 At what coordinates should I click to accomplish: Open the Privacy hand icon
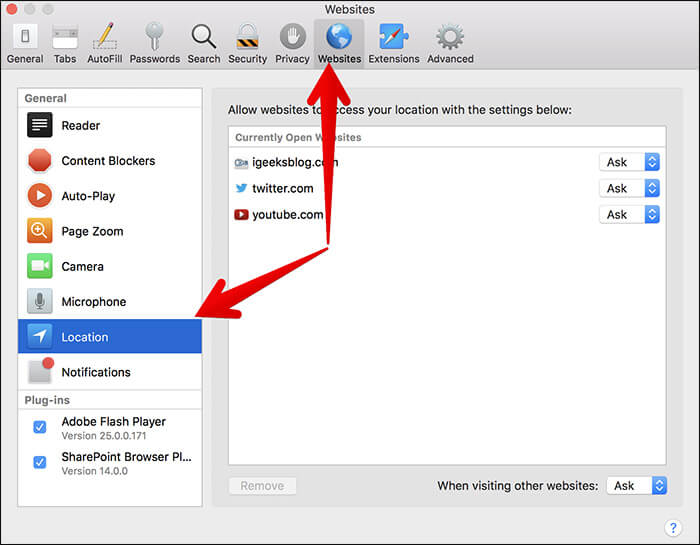pos(292,36)
